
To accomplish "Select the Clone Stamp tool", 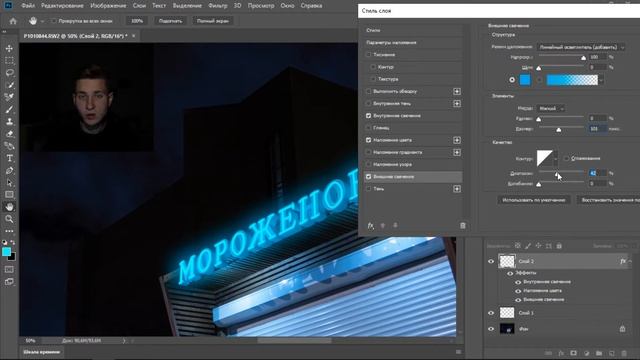I will coord(9,122).
